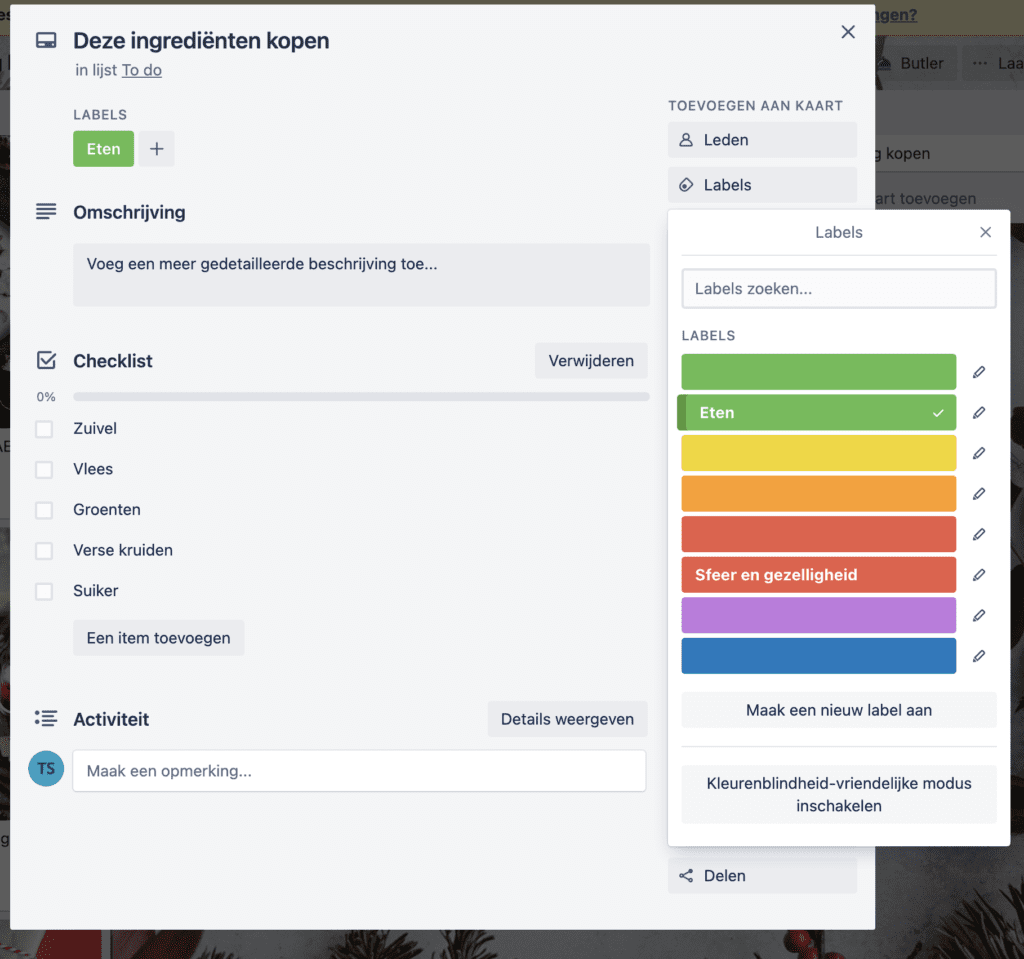
Task: Edit the orange label via its pencil icon
Action: (978, 494)
